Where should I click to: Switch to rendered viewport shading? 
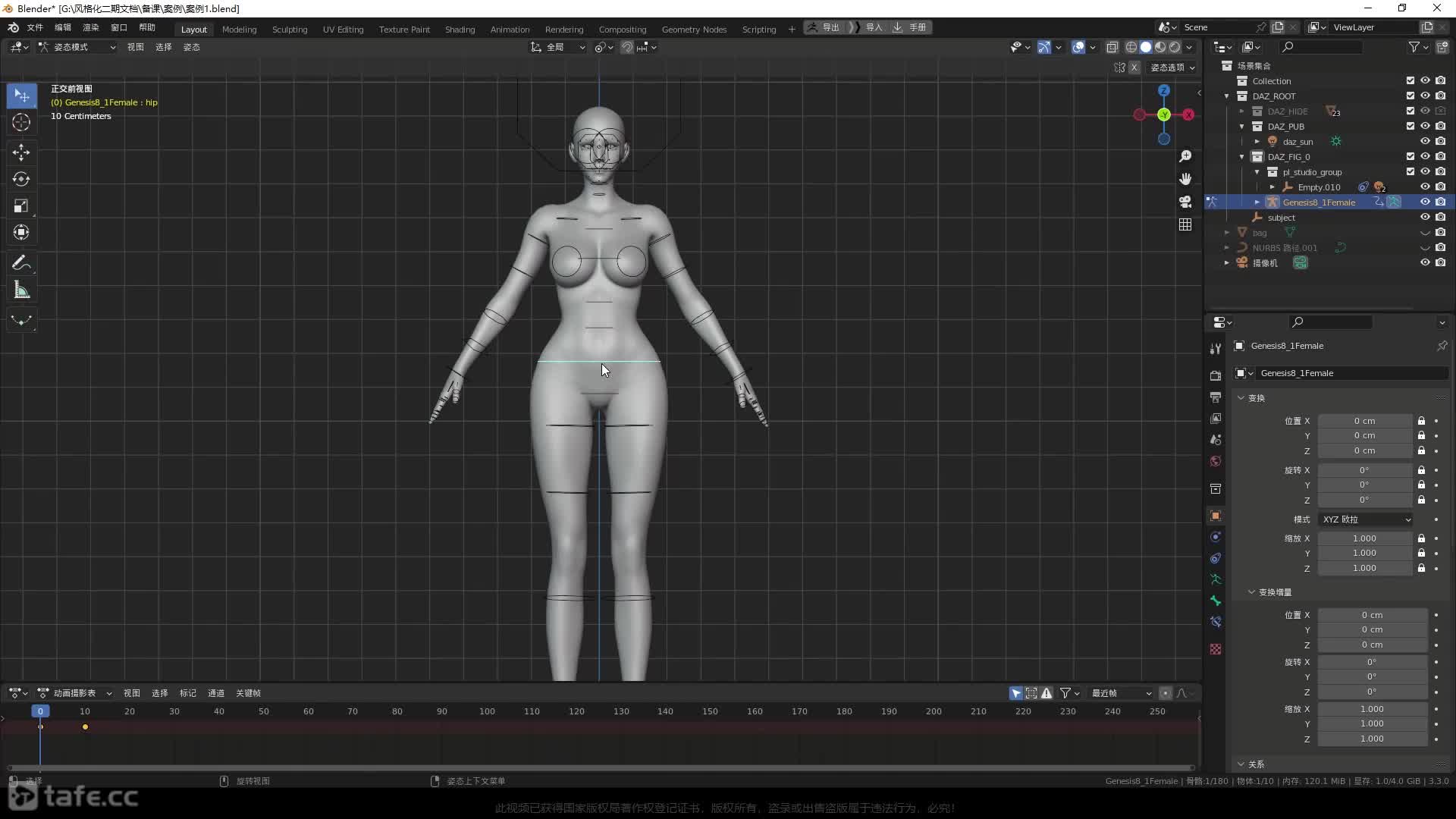(x=1175, y=47)
